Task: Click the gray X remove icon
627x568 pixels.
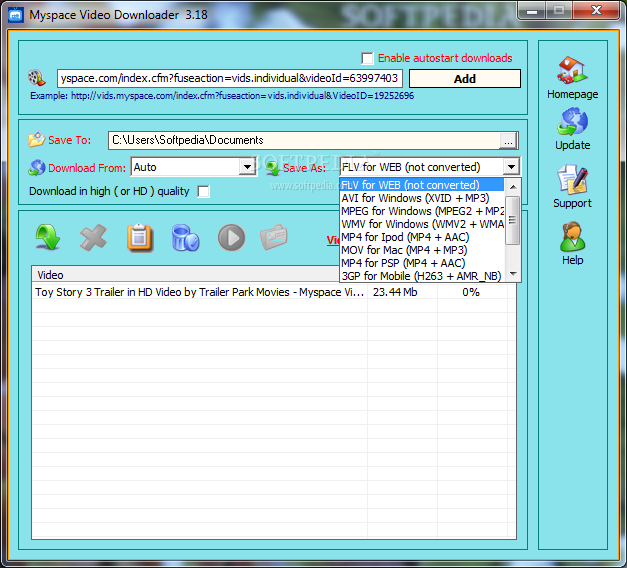Action: coord(93,238)
